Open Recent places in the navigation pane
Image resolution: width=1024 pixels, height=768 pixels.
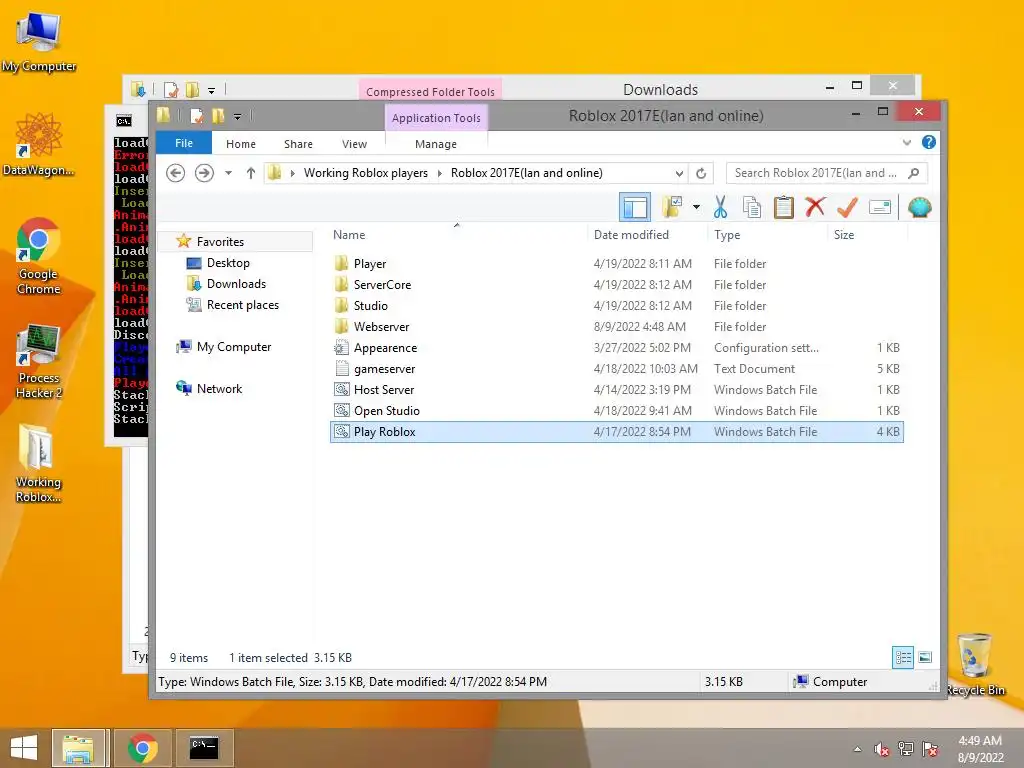[x=242, y=304]
